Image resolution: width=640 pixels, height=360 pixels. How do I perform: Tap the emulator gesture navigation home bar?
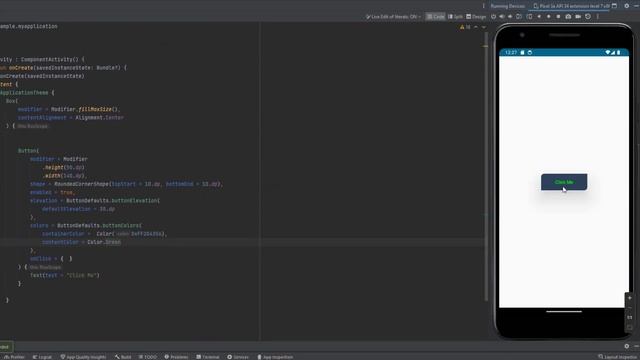(x=564, y=311)
